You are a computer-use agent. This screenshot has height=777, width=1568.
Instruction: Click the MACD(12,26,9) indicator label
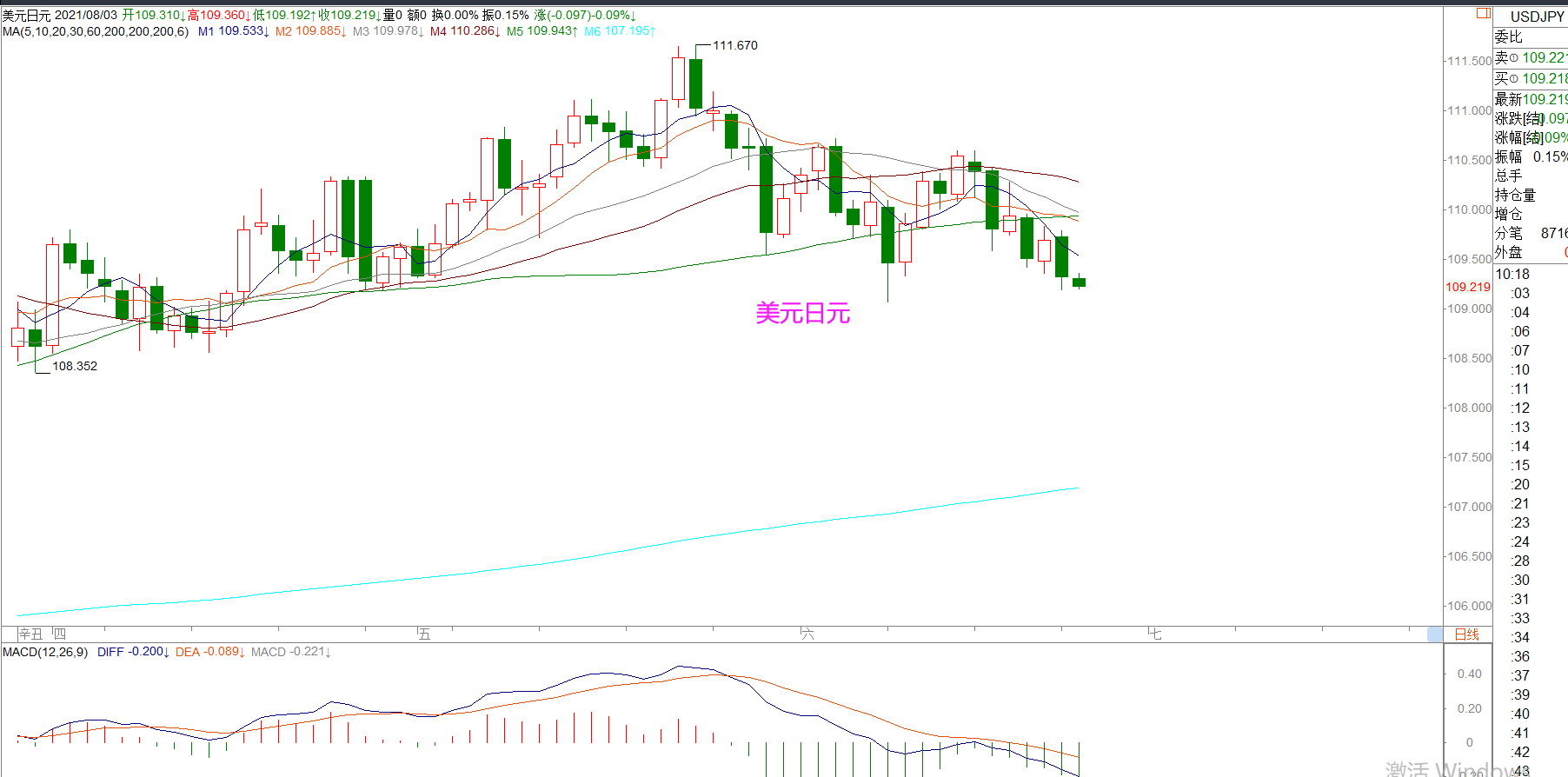tap(45, 652)
